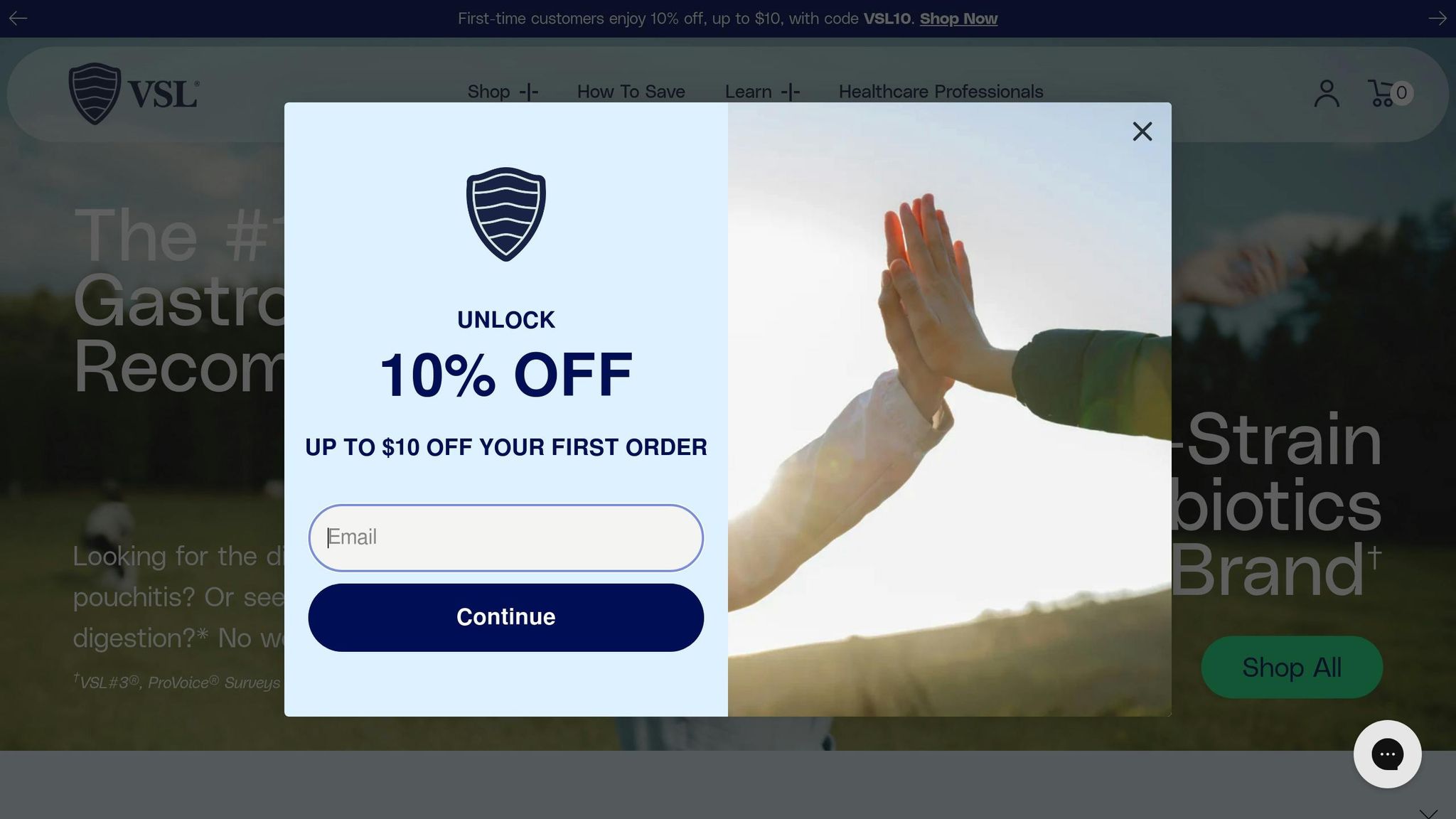Expand the Learn menu
1456x819 pixels.
point(762,92)
